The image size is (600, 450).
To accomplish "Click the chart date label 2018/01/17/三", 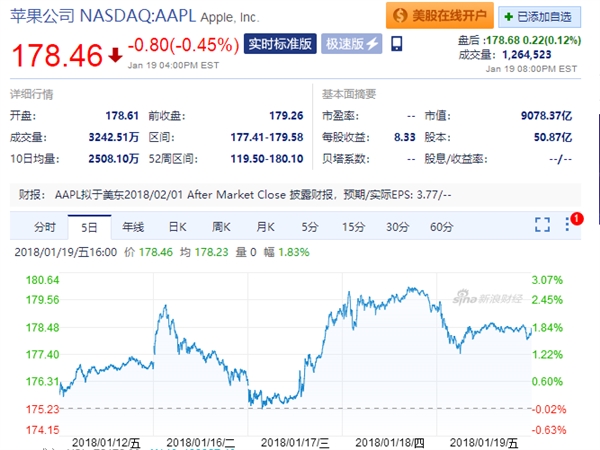I will tap(295, 443).
